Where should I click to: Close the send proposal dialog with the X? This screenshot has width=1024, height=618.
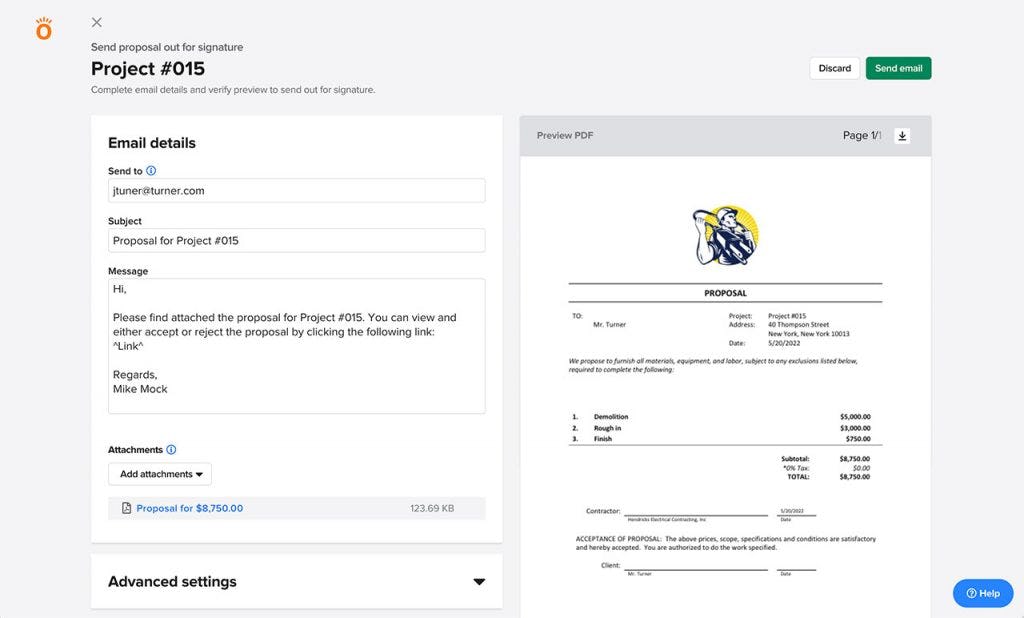pyautogui.click(x=96, y=22)
